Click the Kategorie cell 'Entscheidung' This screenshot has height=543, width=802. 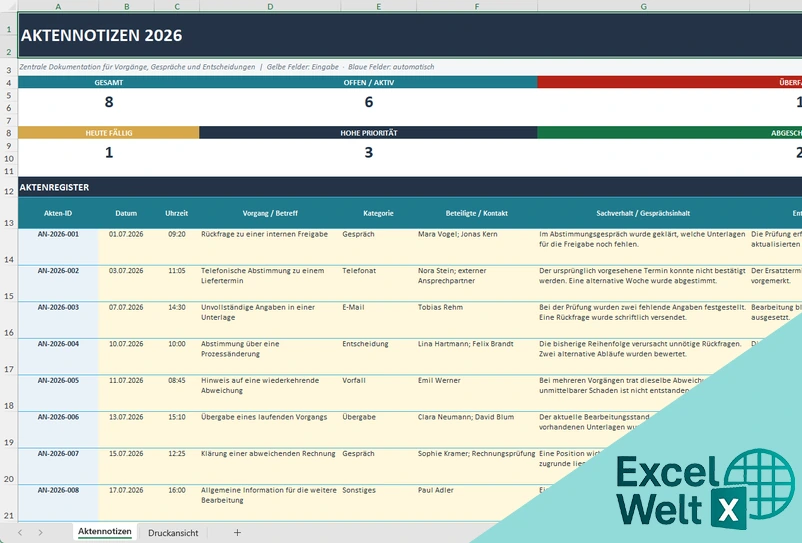[x=378, y=356]
